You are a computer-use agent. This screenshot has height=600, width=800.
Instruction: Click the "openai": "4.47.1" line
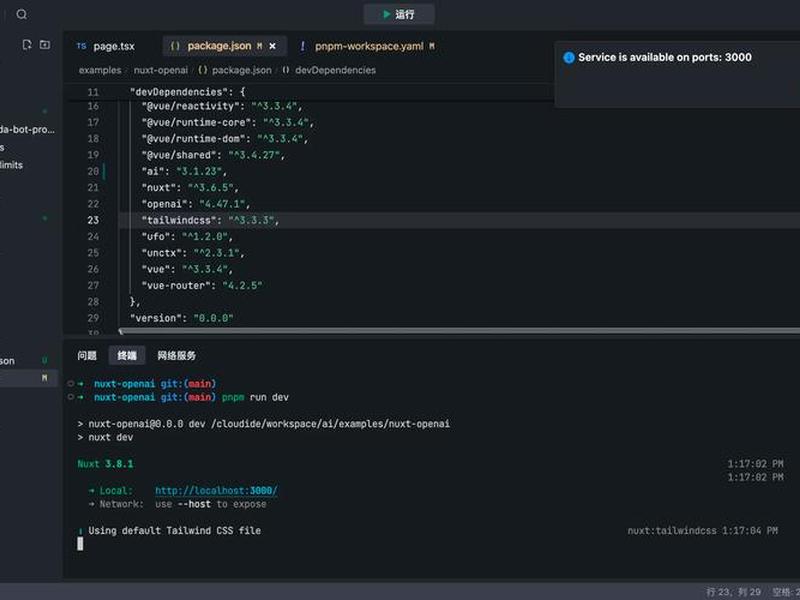click(195, 204)
